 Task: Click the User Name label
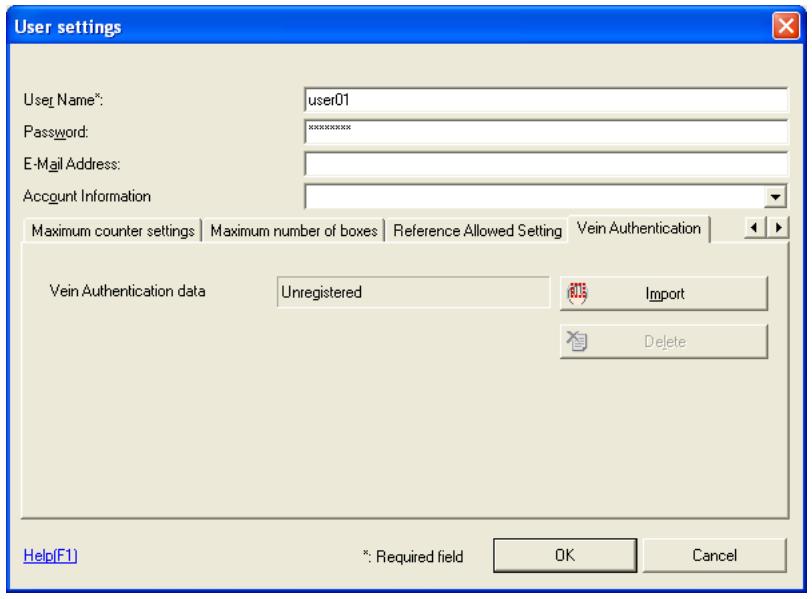coord(63,99)
